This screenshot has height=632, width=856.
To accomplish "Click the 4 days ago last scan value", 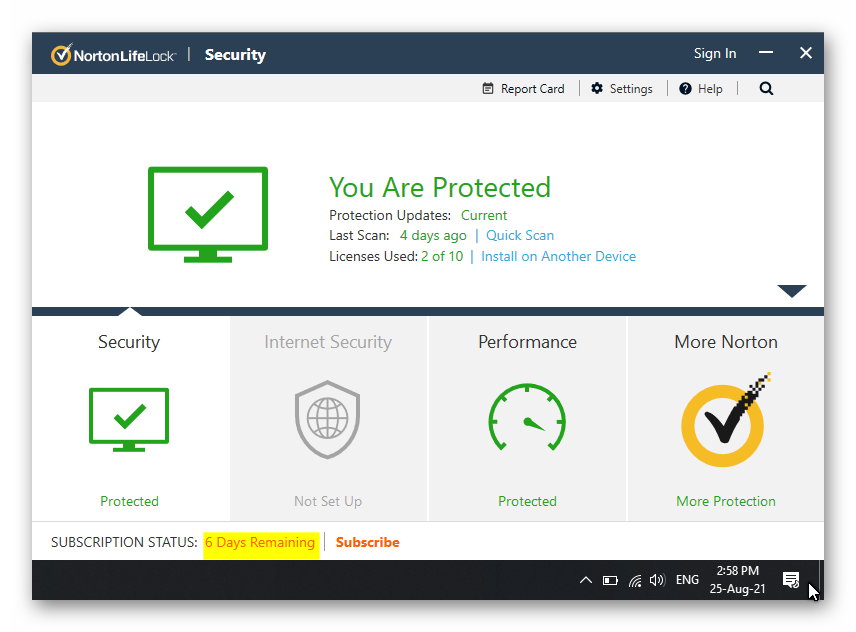I will point(433,235).
